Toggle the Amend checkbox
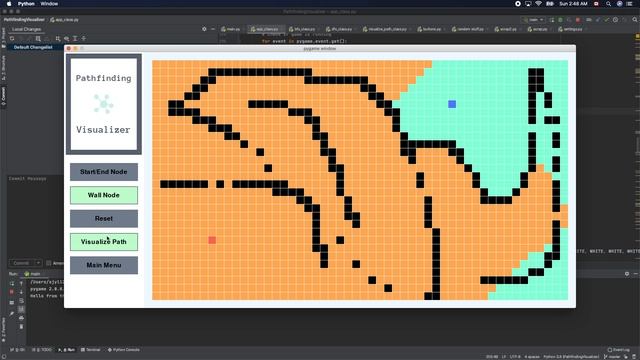The height and width of the screenshot is (360, 640). pyautogui.click(x=49, y=263)
